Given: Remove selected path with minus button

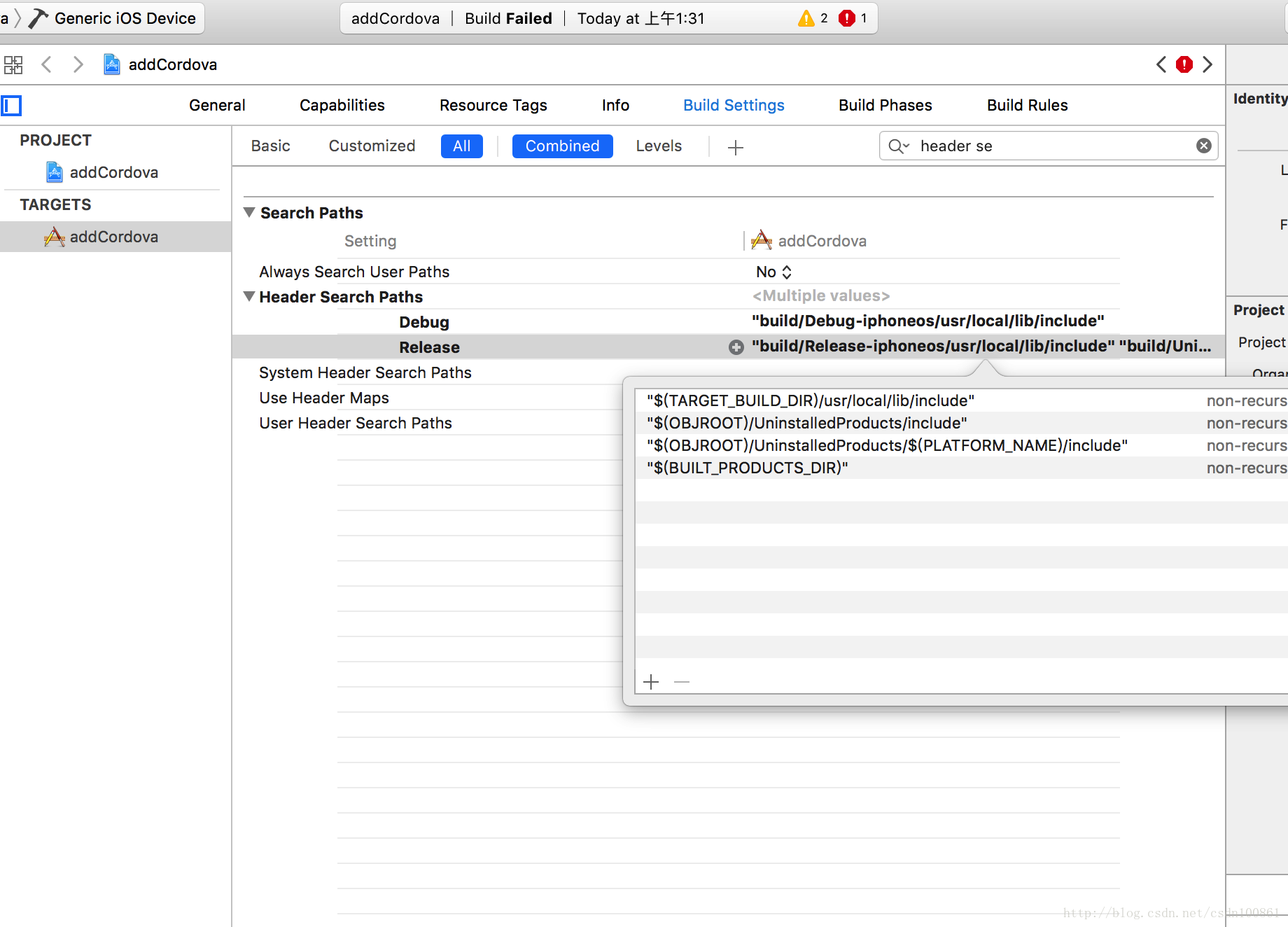Looking at the screenshot, I should [x=682, y=682].
